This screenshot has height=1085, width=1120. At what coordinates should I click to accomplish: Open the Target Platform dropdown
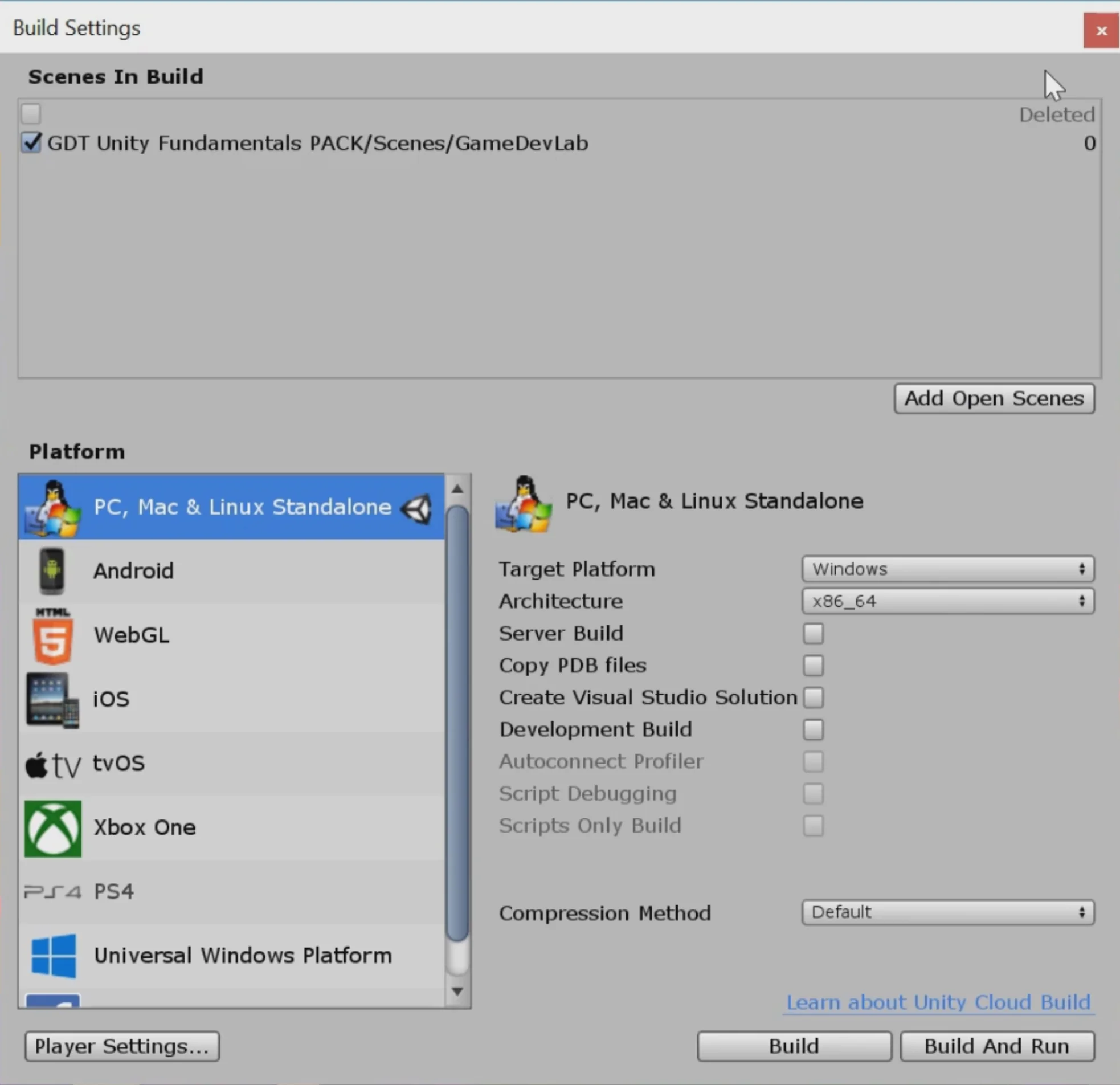[948, 569]
